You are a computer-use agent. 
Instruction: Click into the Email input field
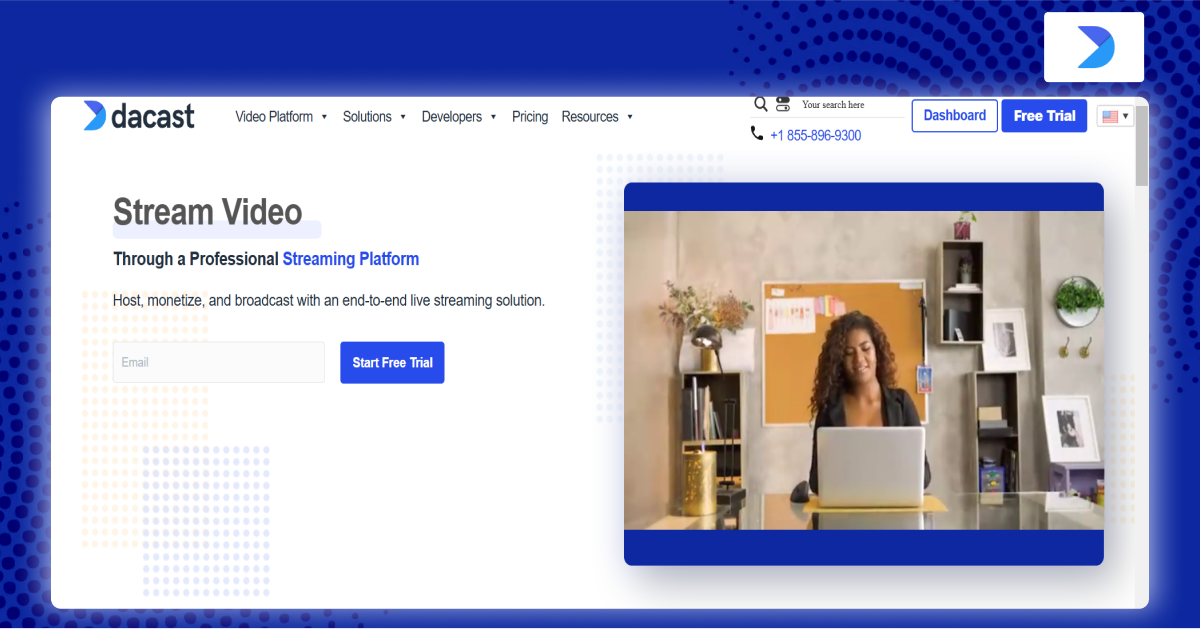coord(219,362)
